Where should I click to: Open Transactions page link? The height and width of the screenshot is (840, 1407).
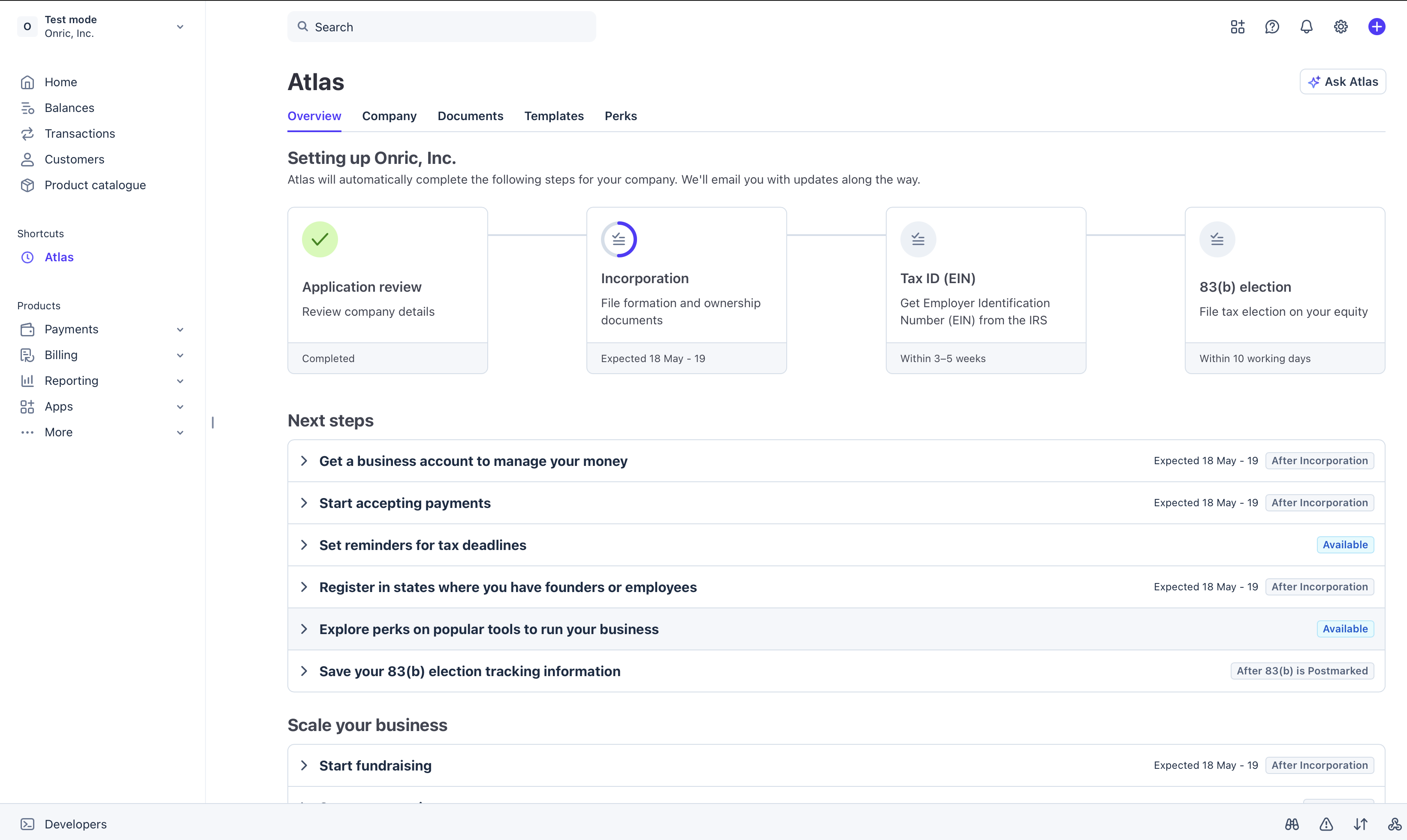[x=80, y=133]
